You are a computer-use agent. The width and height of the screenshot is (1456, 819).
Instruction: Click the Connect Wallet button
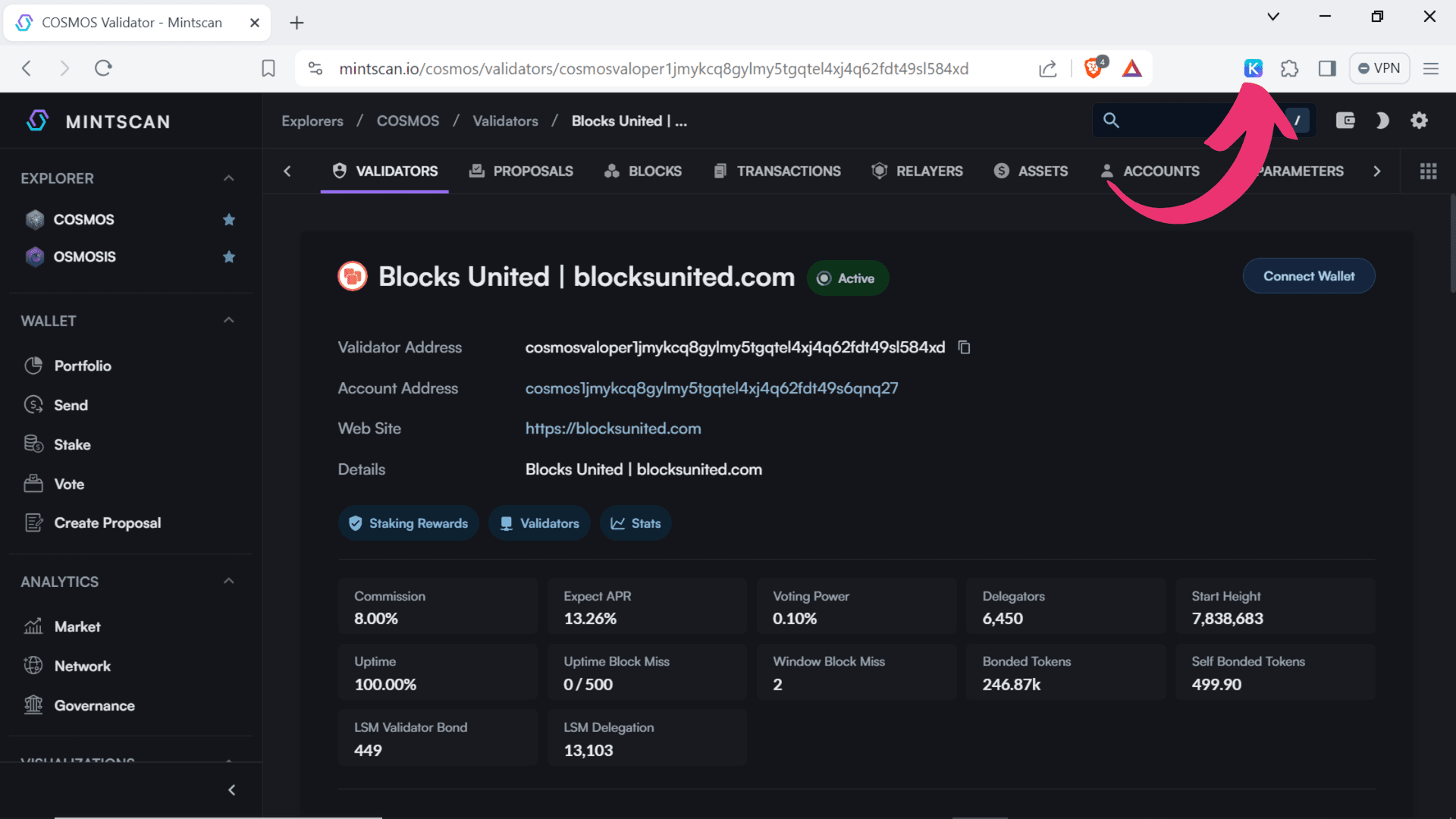[1309, 276]
